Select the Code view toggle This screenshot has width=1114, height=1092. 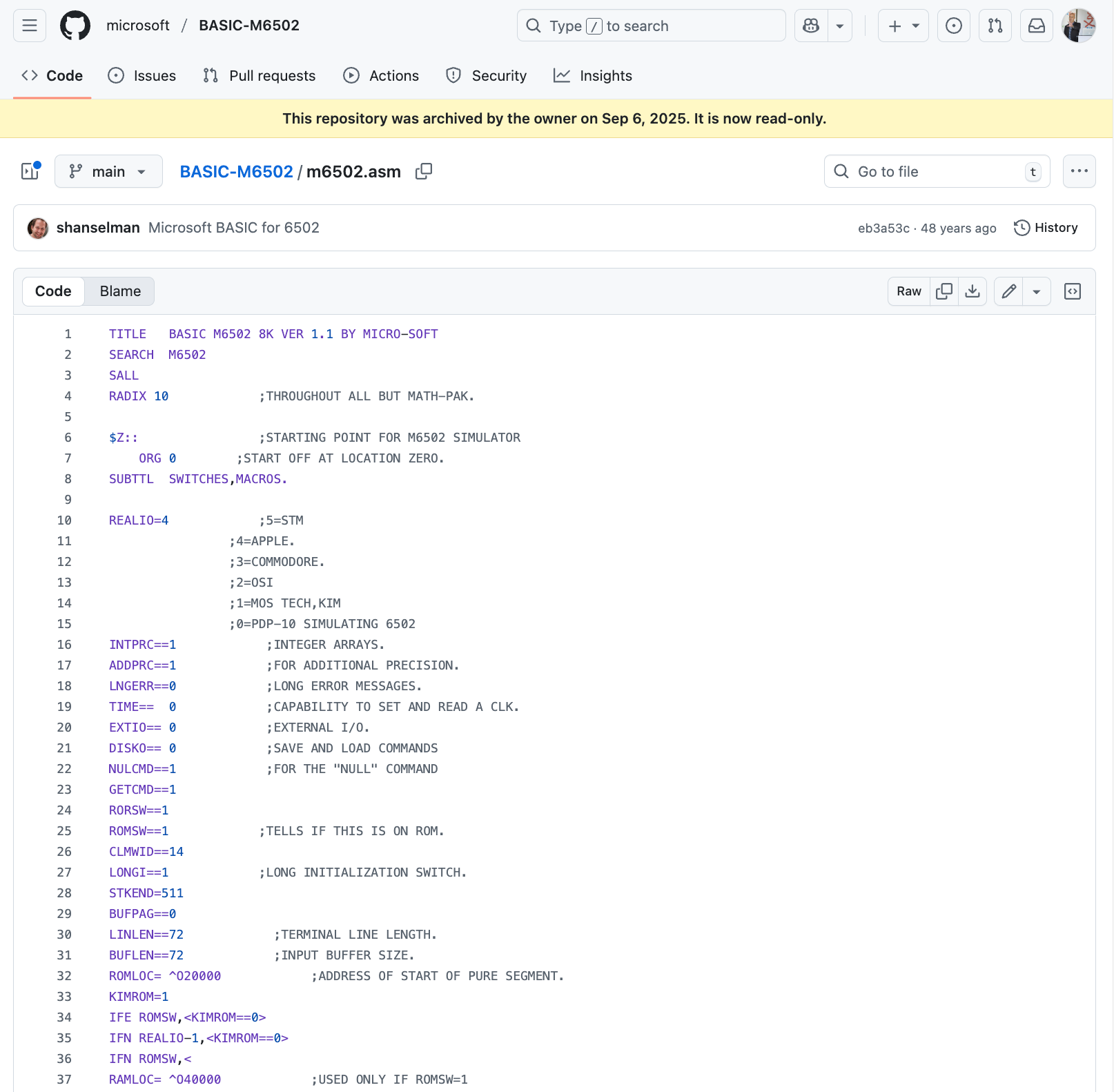tap(53, 291)
